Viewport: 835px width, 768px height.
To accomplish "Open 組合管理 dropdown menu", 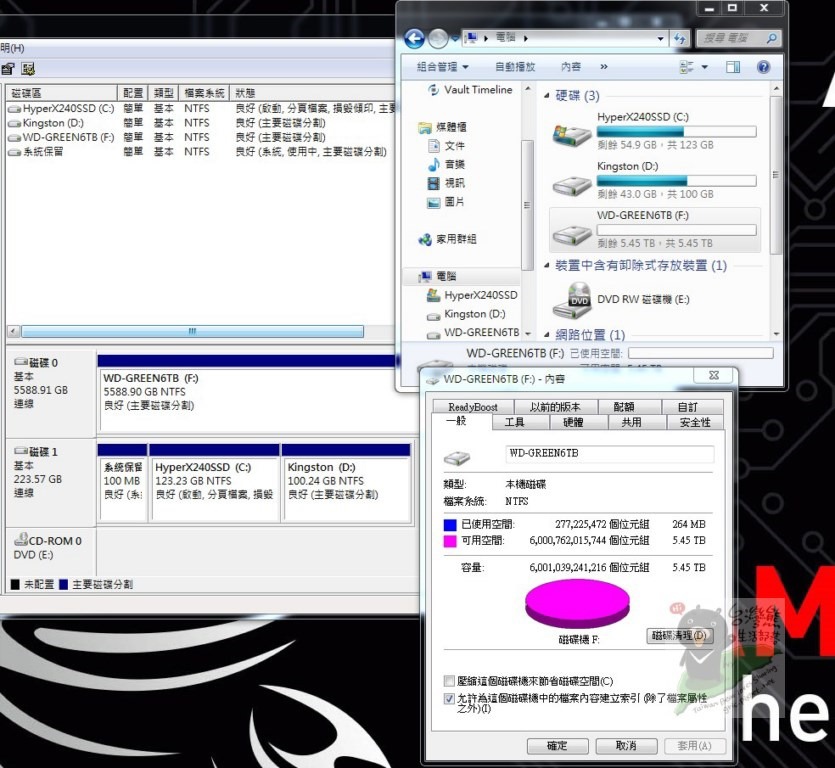I will (443, 67).
